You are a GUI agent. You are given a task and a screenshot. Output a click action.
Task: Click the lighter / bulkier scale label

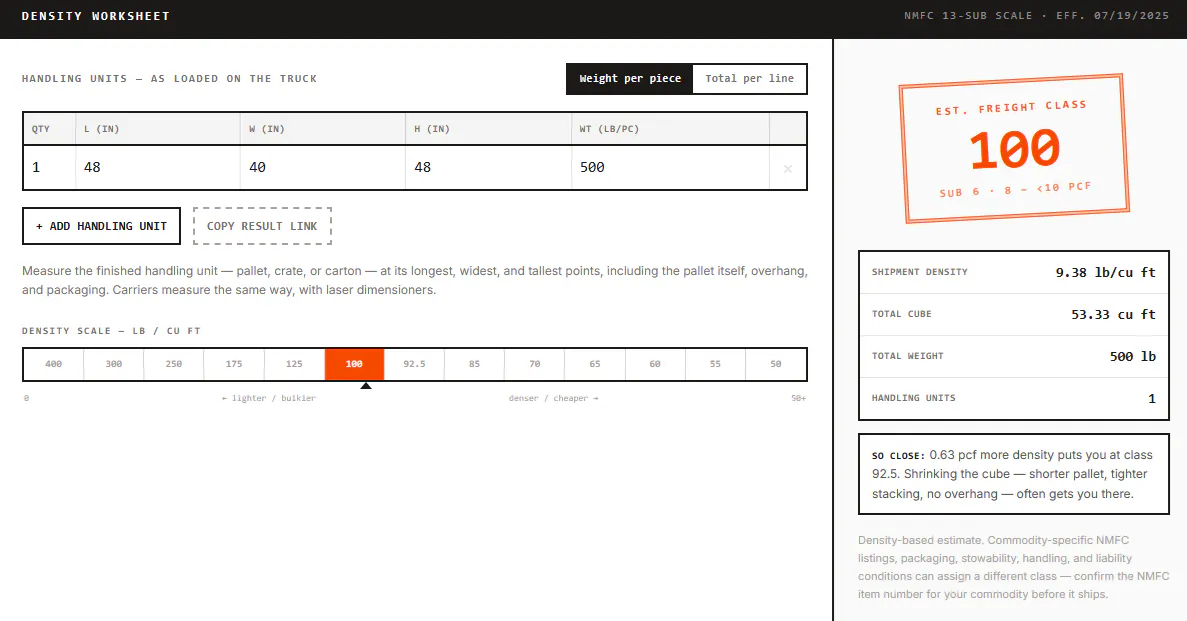point(269,398)
